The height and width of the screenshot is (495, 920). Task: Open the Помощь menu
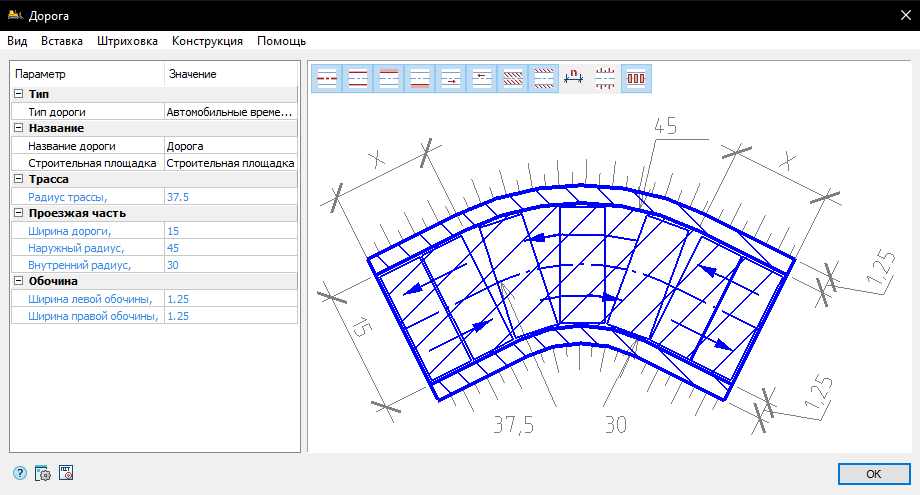282,41
